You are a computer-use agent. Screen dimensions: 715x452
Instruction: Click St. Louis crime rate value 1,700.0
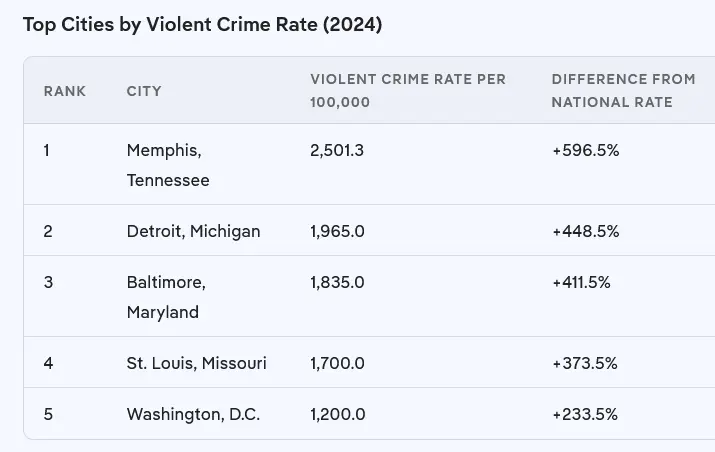338,363
